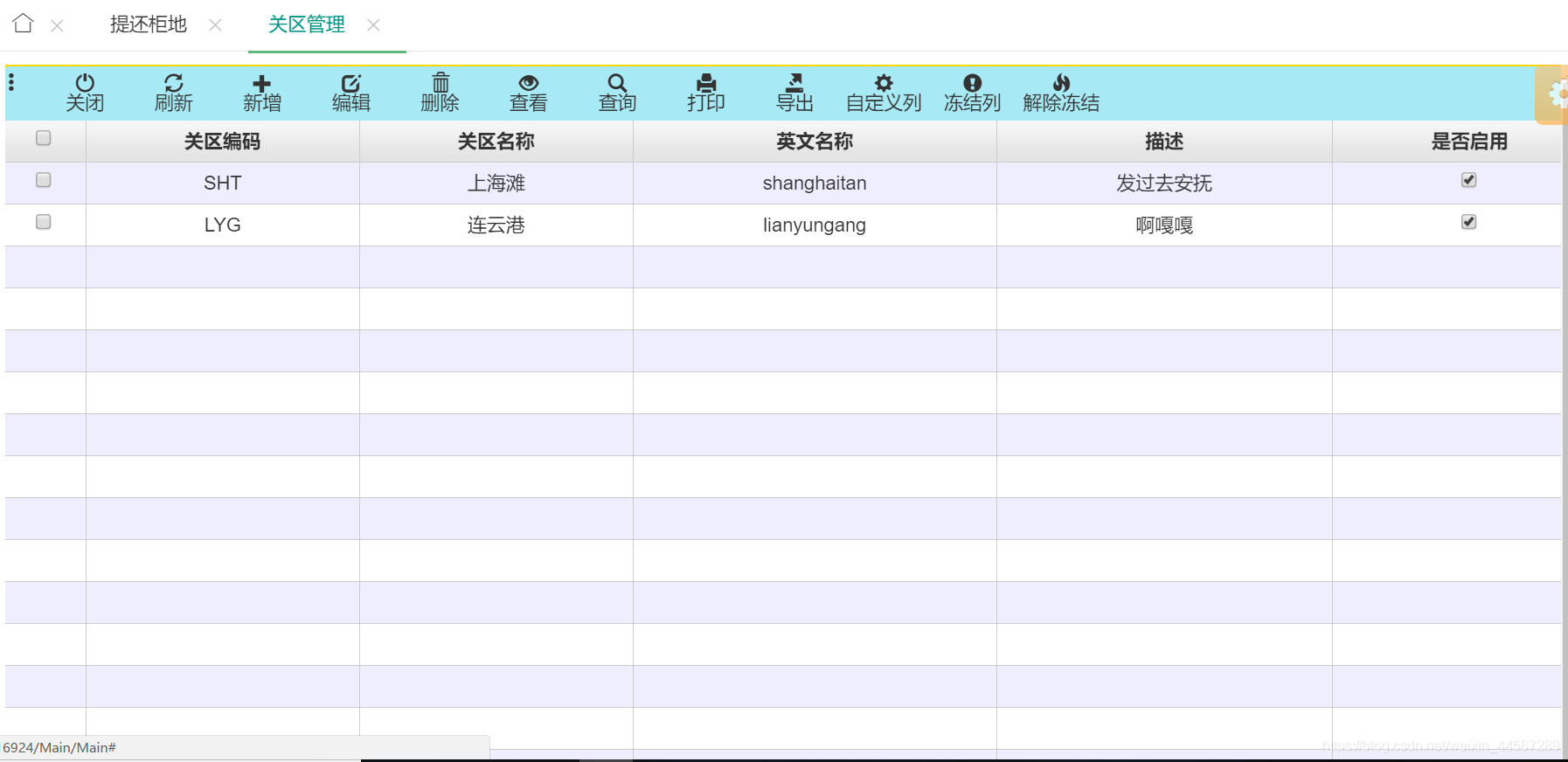The width and height of the screenshot is (1568, 762).
Task: Click the 英文名称 column header
Action: (815, 142)
